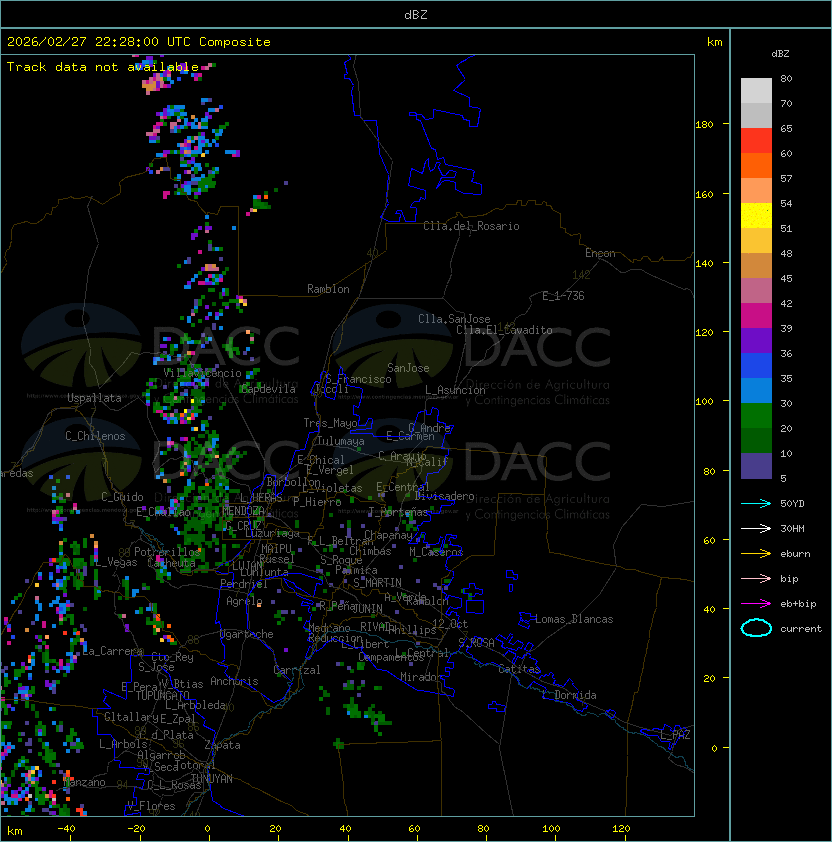The width and height of the screenshot is (832, 842).
Task: Click the 'Clla.del_Rosario' map label
Action: (471, 226)
